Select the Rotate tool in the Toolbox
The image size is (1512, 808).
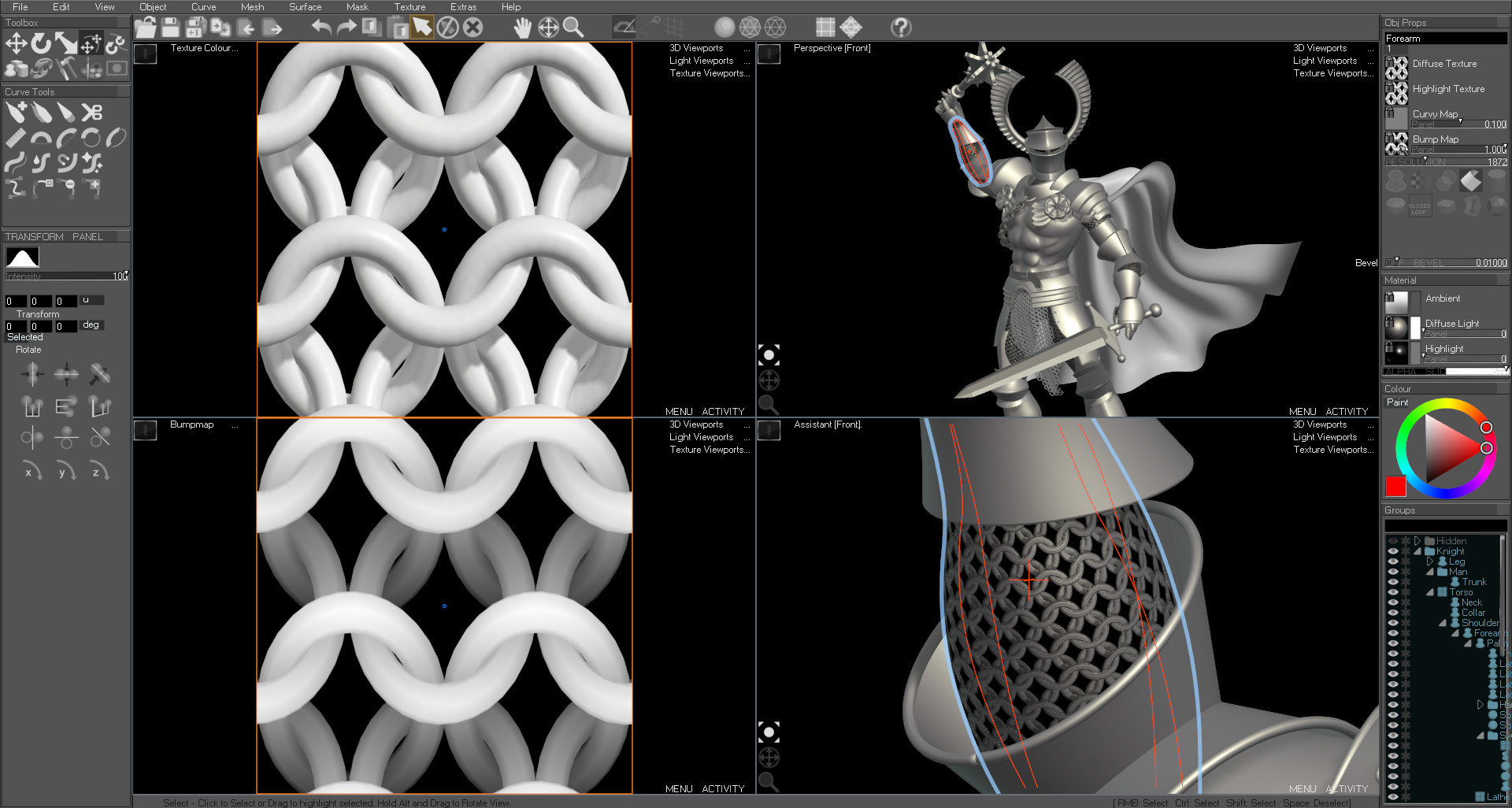coord(42,43)
